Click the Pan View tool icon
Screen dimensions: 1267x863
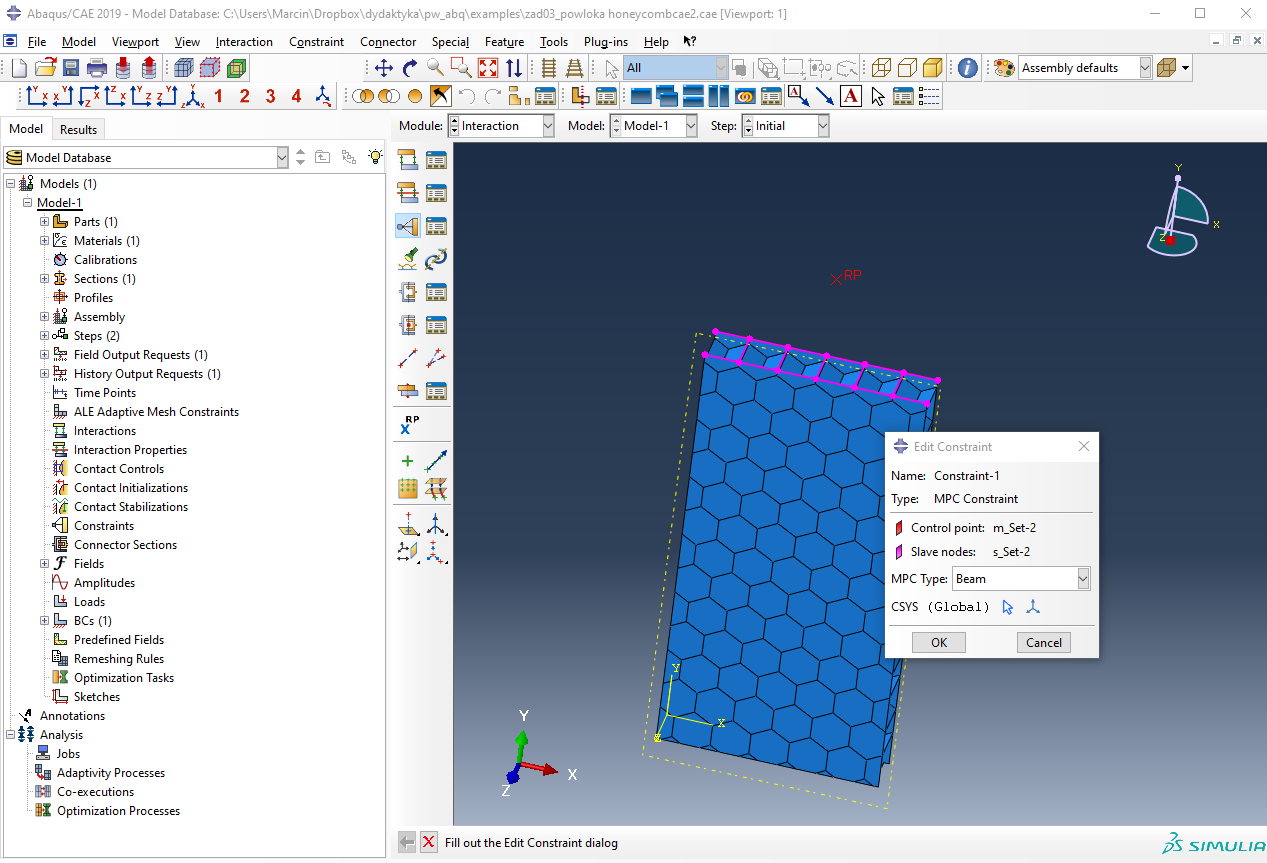pos(383,68)
